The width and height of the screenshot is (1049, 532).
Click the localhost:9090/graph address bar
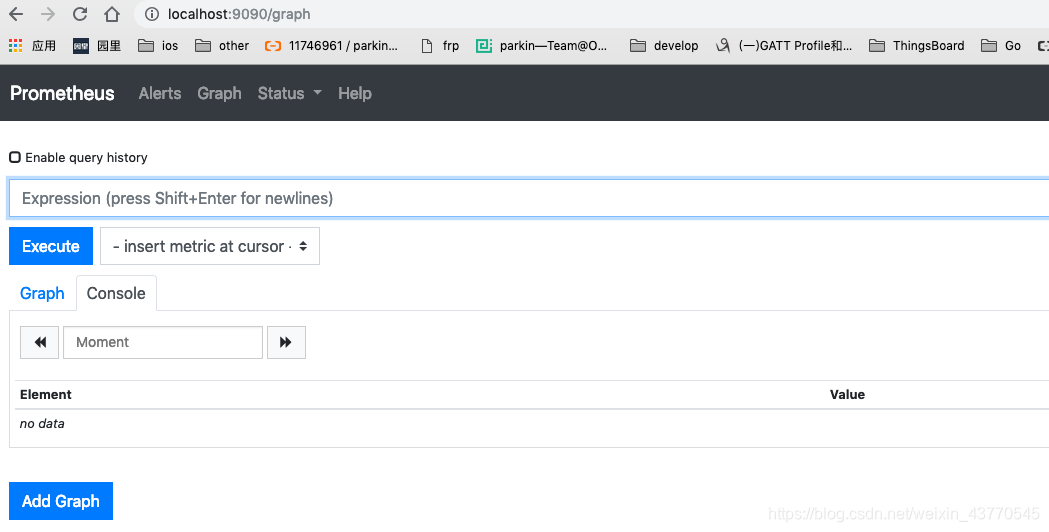(589, 14)
